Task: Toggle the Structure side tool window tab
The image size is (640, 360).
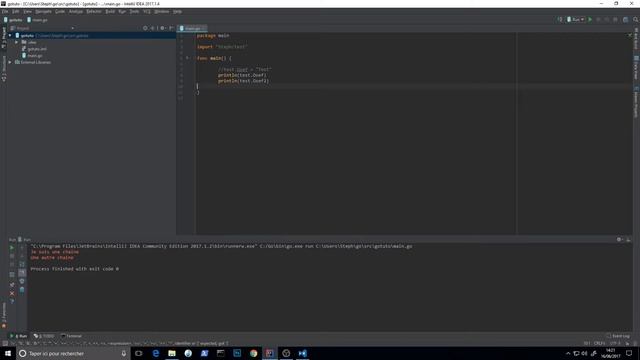Action: pos(4,69)
